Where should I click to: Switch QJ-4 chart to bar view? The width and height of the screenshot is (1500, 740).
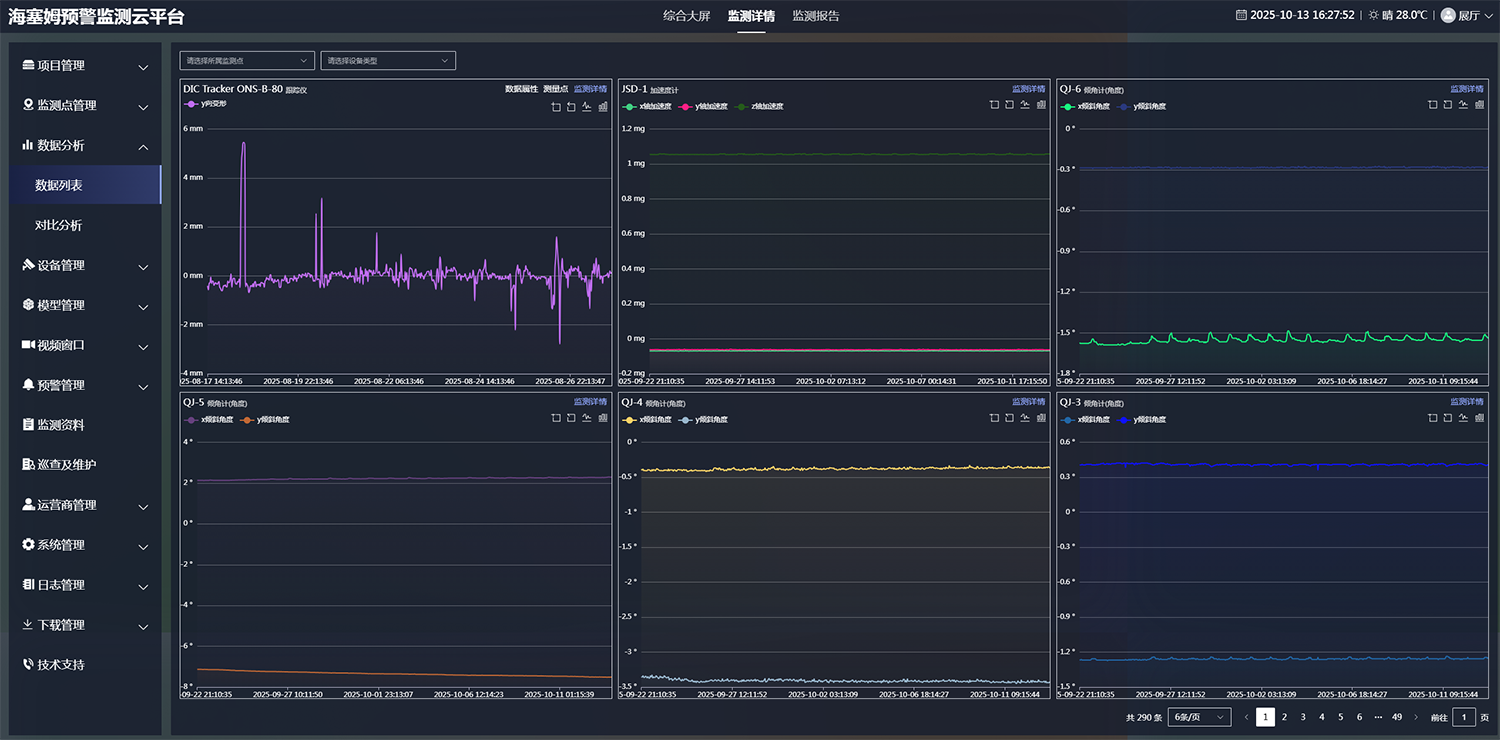(x=1041, y=418)
